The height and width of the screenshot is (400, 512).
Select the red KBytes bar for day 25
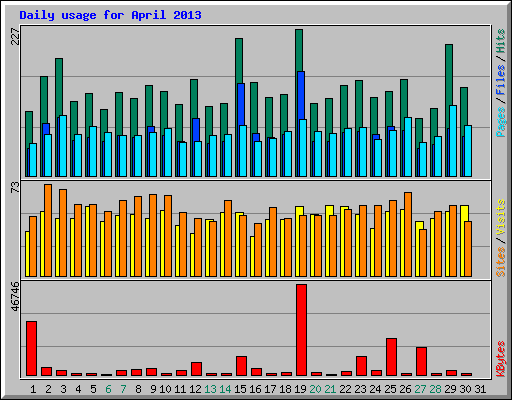coord(392,357)
